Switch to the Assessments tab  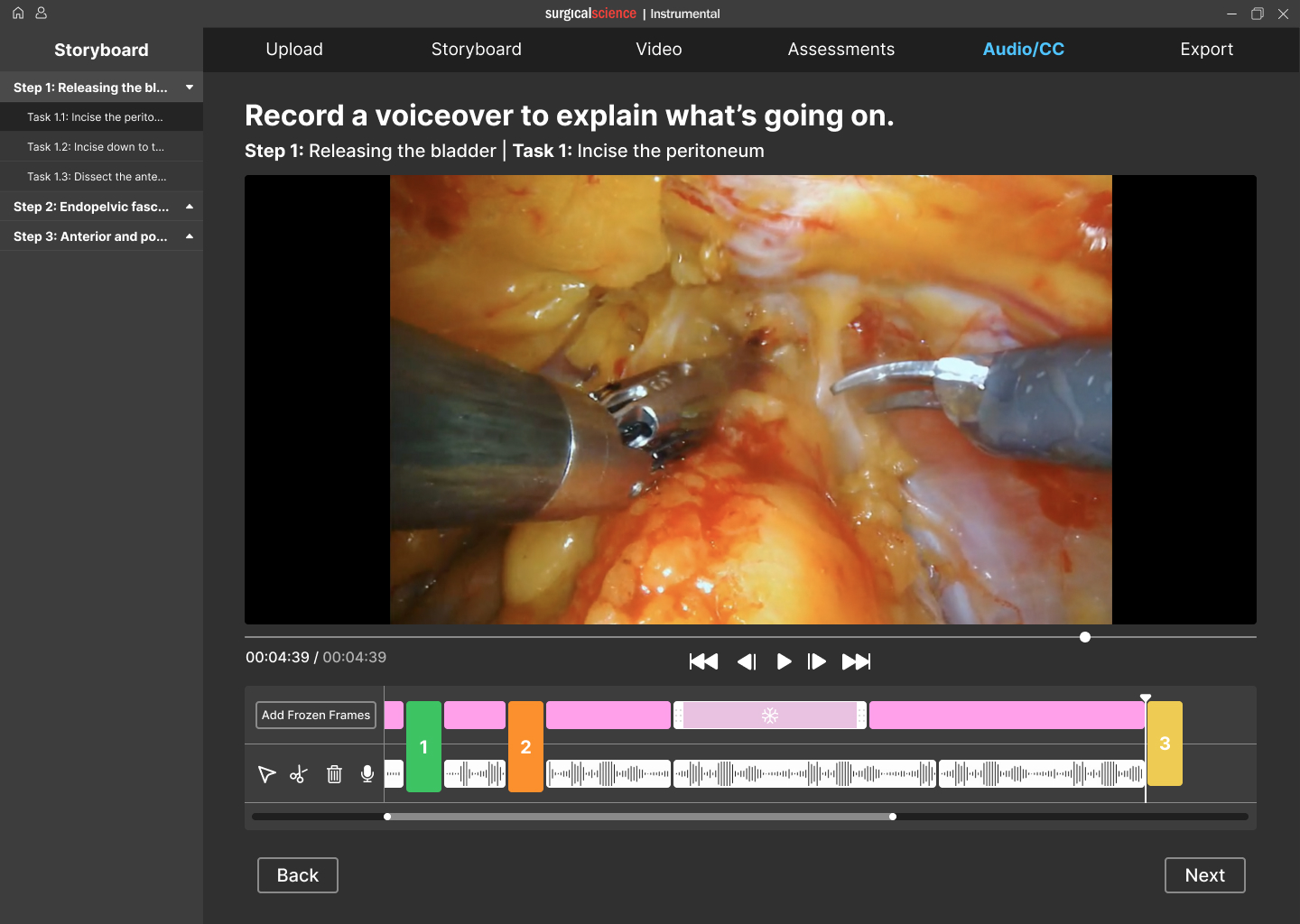tap(840, 50)
